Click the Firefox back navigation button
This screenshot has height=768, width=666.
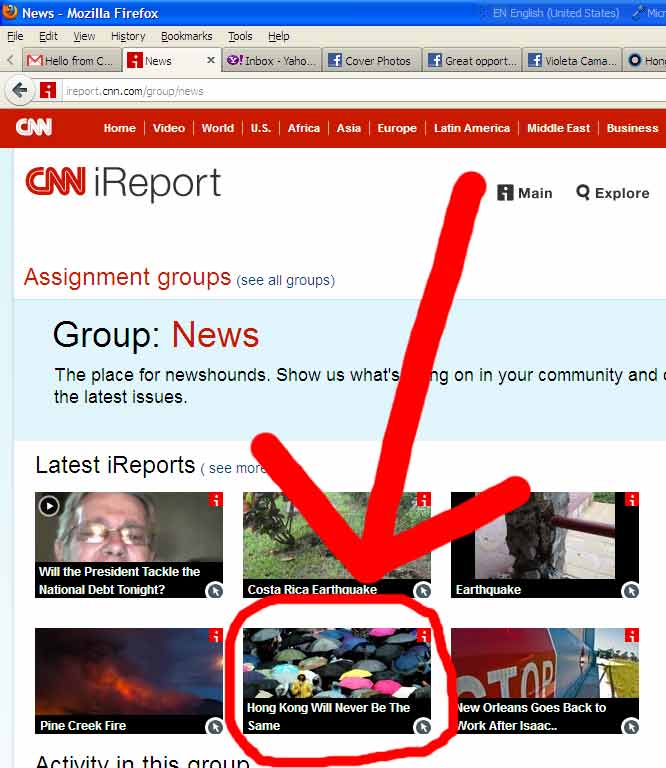click(x=20, y=90)
